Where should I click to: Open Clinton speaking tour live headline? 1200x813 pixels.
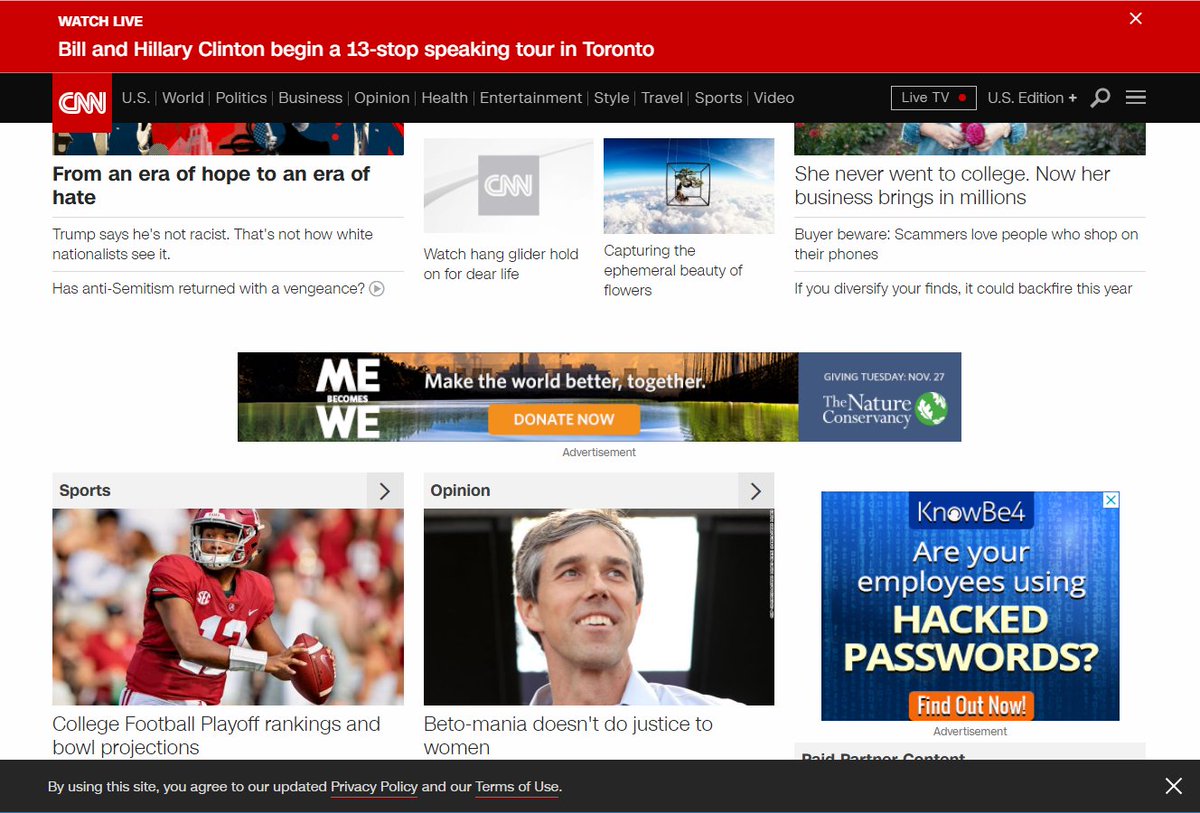click(356, 49)
